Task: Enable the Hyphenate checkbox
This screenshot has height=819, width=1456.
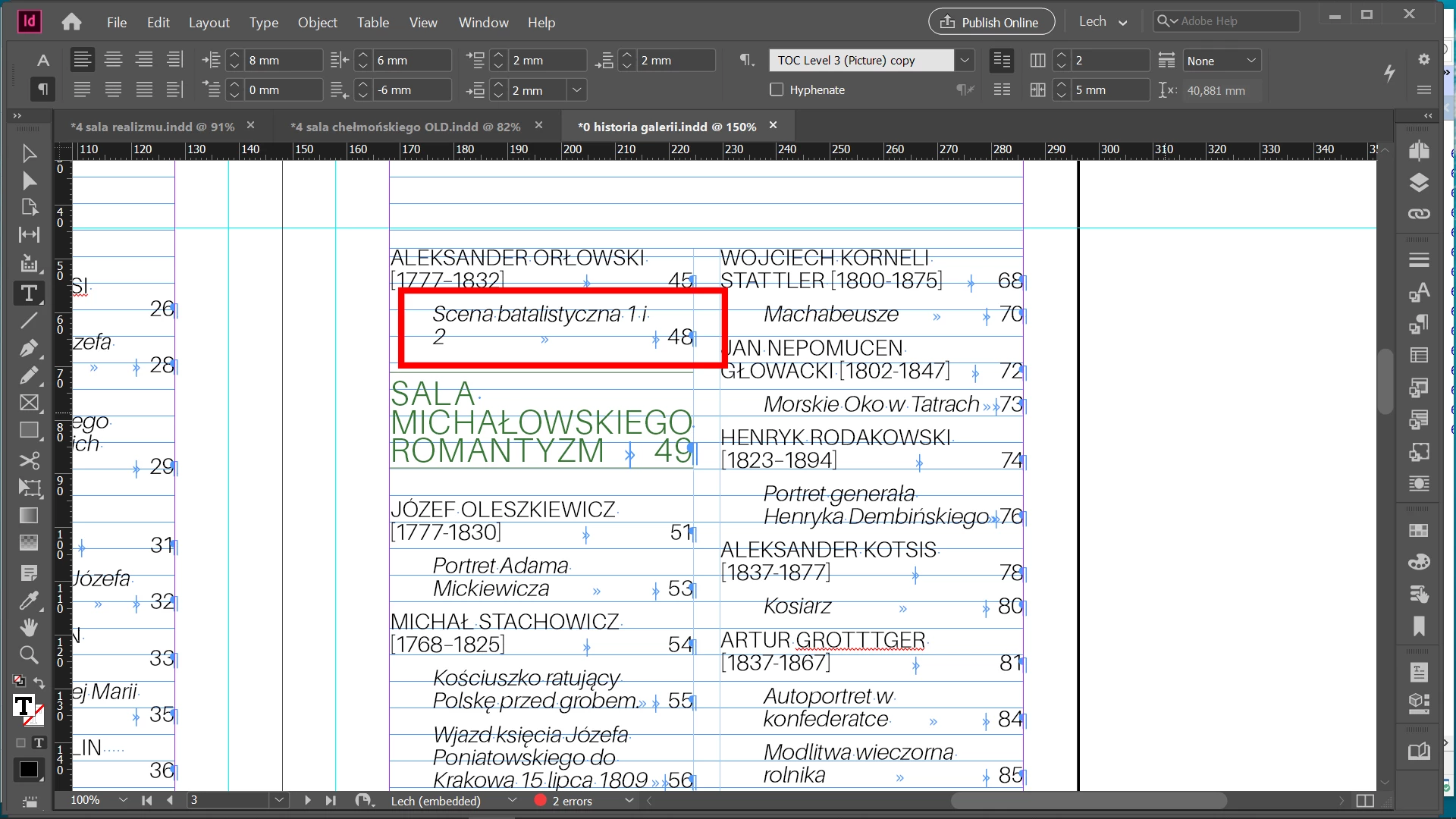Action: point(777,89)
